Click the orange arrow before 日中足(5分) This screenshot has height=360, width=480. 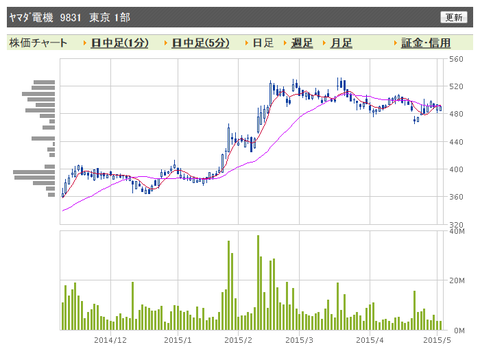coord(166,43)
